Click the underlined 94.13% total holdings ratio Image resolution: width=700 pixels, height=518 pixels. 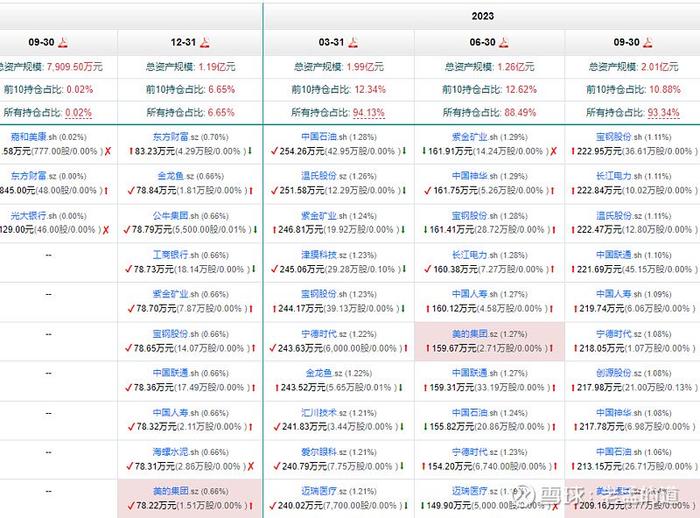(369, 113)
